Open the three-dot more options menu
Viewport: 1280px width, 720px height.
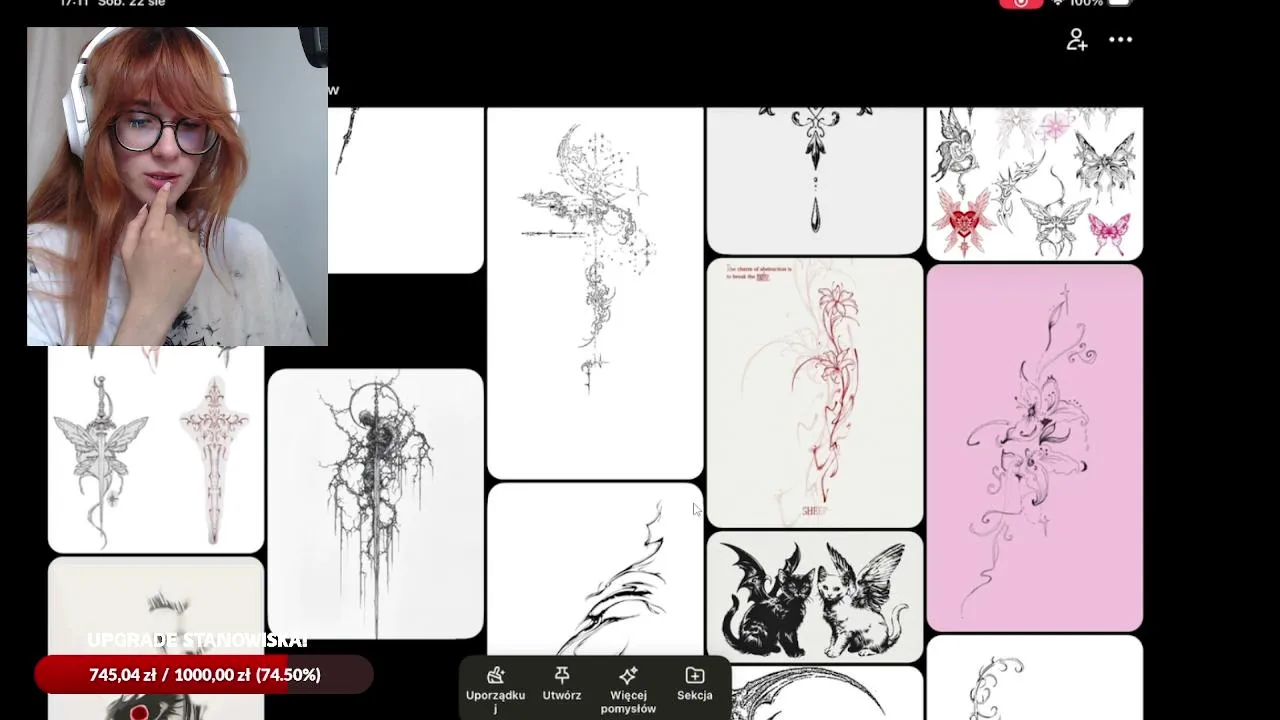pyautogui.click(x=1120, y=40)
